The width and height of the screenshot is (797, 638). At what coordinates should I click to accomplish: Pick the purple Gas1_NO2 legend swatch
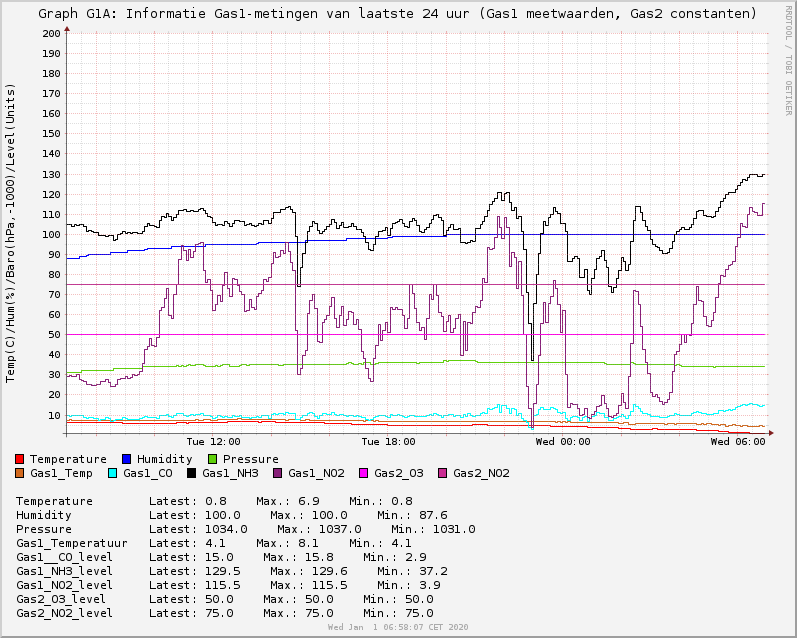click(279, 473)
